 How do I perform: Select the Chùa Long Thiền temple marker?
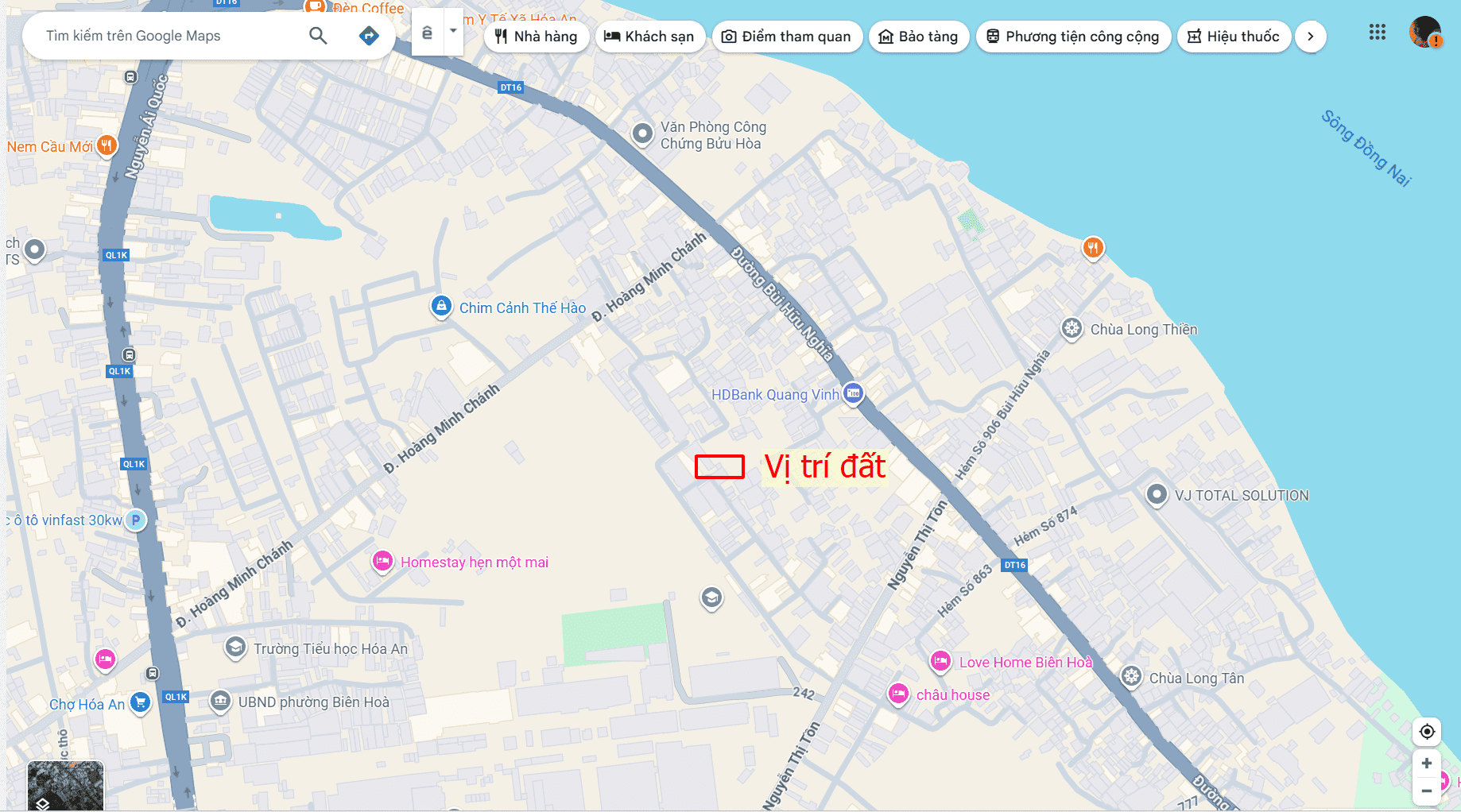[x=1072, y=328]
